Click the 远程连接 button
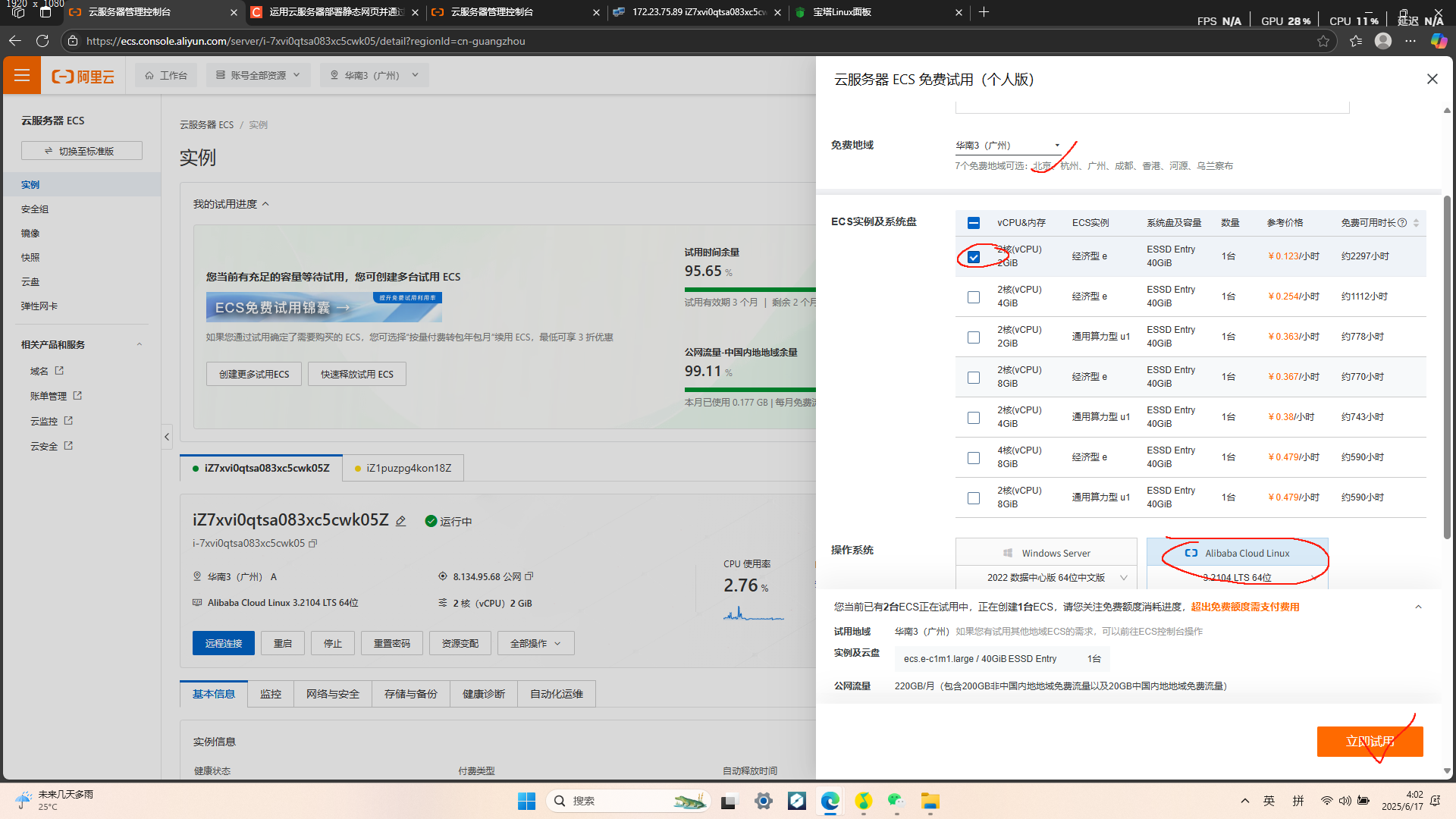Screen dimensions: 1456x819 [x=224, y=644]
